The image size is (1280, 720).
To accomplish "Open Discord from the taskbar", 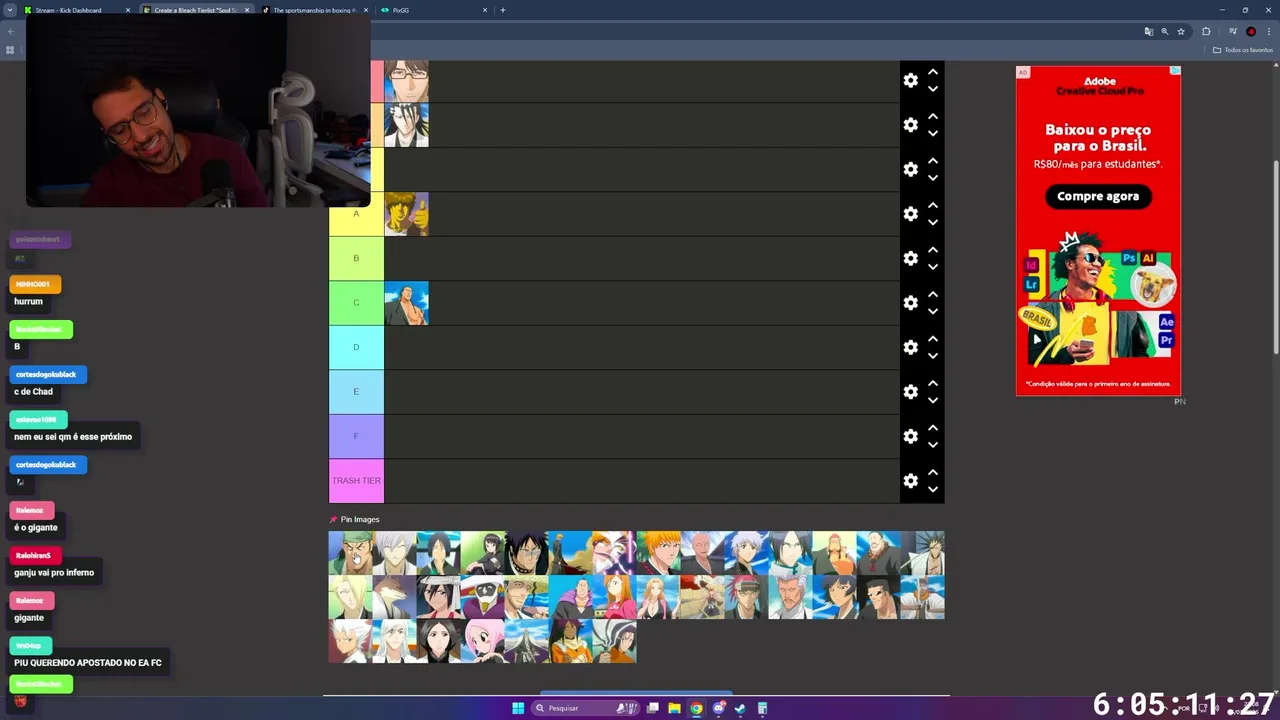I will point(718,708).
